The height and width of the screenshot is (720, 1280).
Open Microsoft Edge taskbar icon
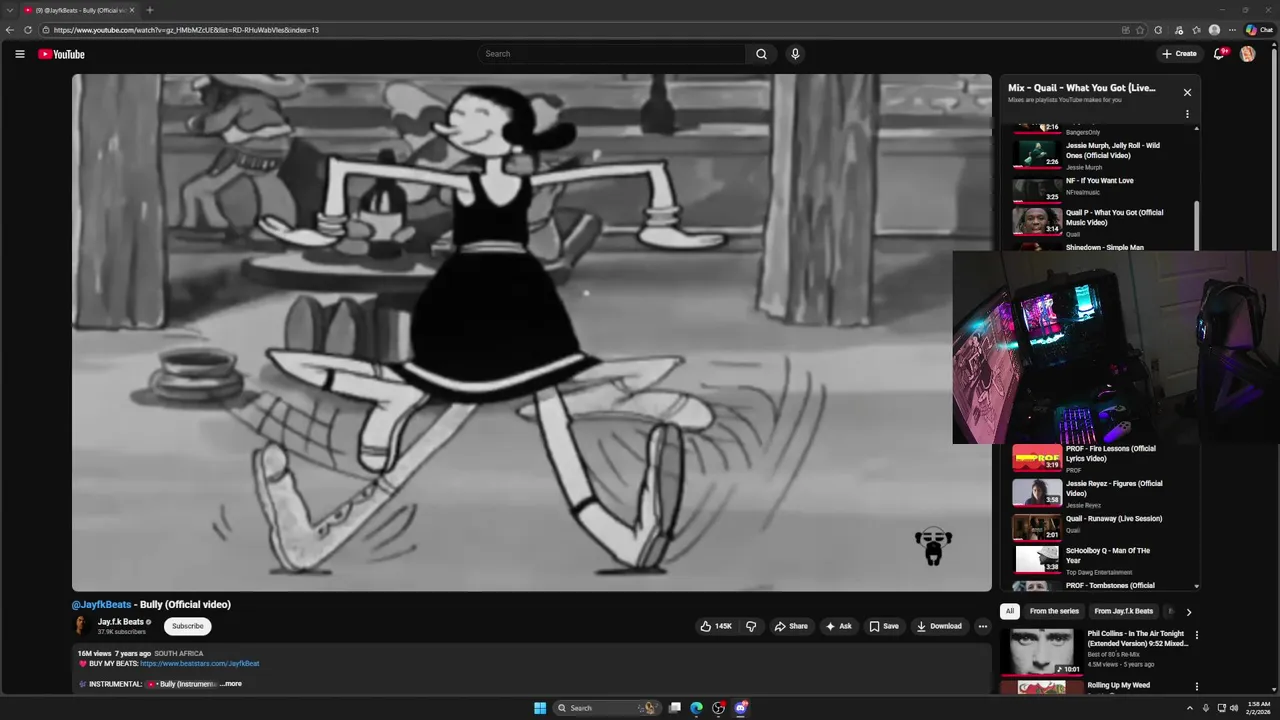point(697,708)
